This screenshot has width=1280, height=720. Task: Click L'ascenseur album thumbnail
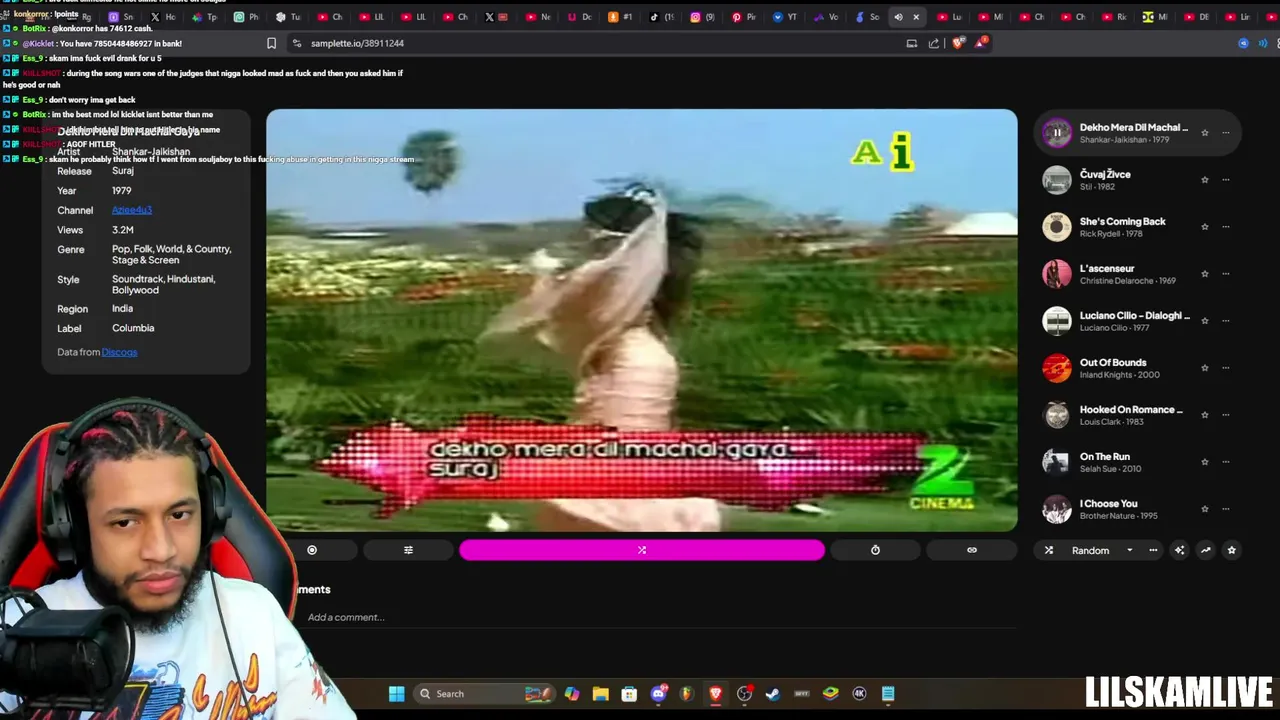[x=1057, y=274]
